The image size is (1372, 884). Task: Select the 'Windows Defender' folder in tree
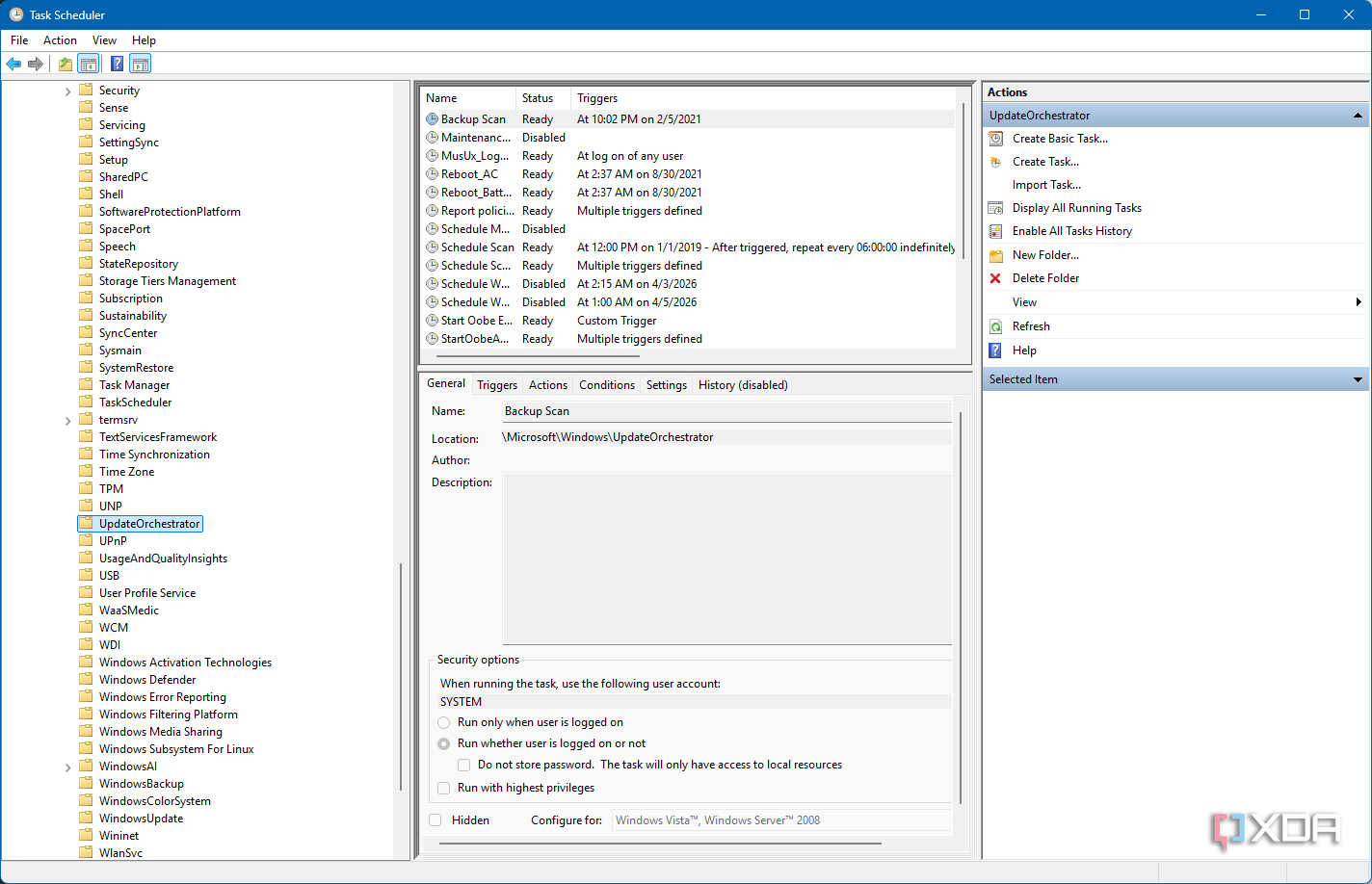tap(147, 680)
